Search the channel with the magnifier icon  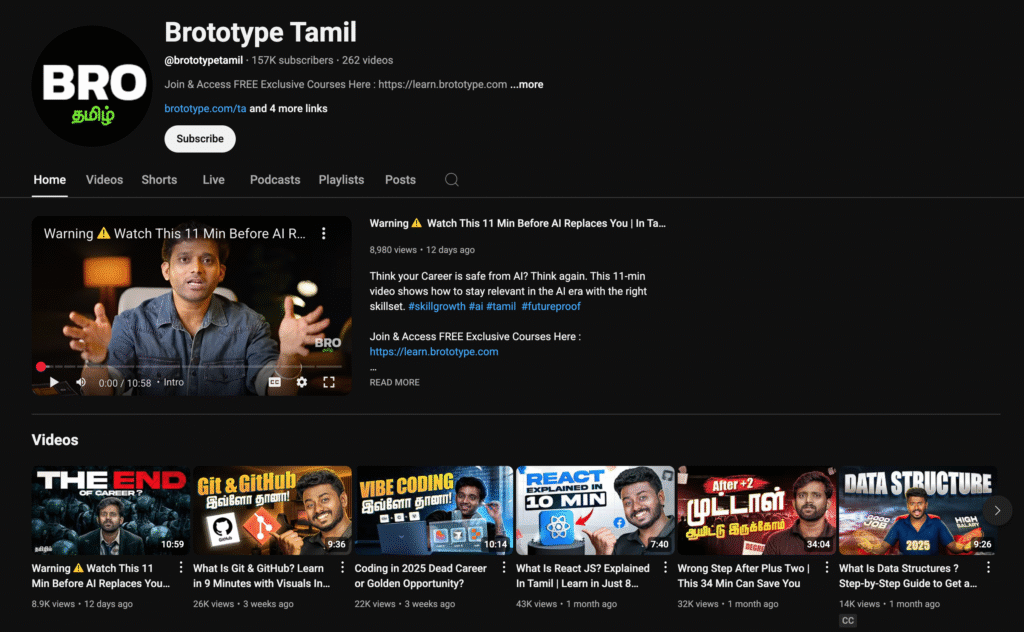451,180
